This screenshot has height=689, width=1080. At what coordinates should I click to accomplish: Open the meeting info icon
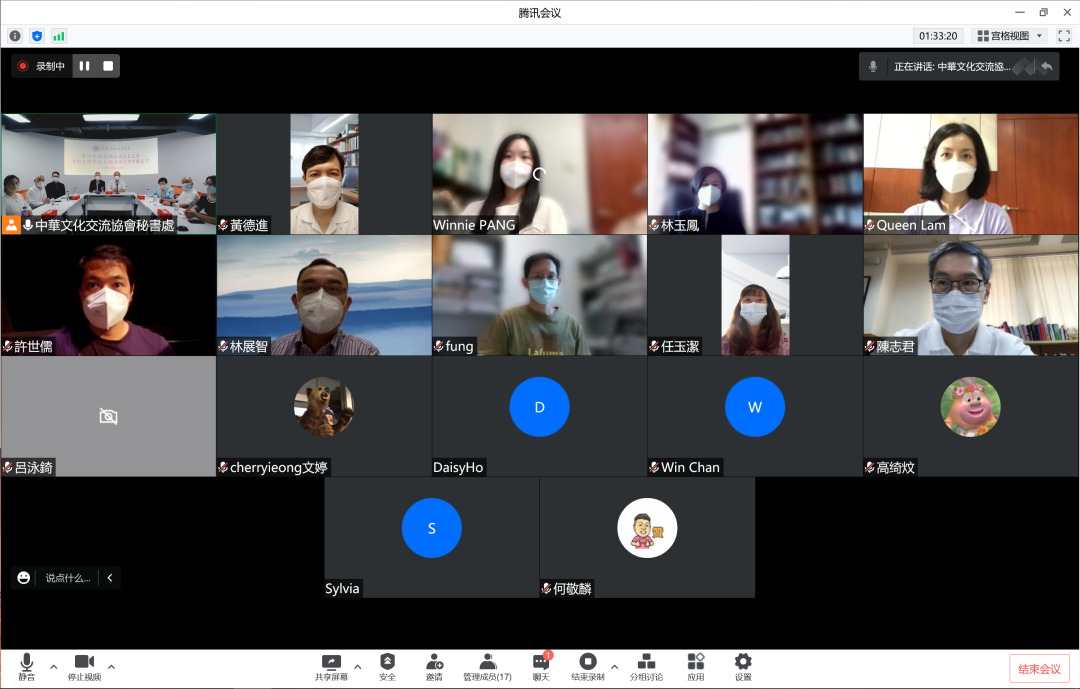pos(15,36)
